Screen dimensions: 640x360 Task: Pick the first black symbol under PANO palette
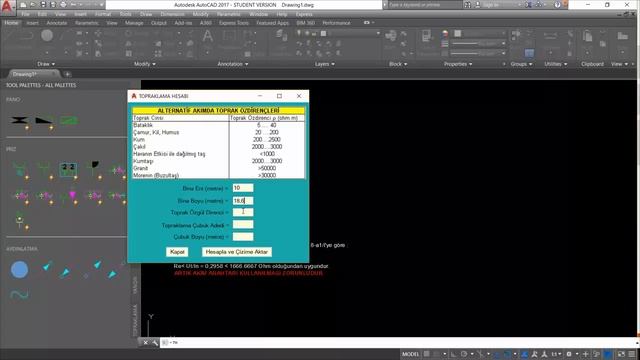20,120
